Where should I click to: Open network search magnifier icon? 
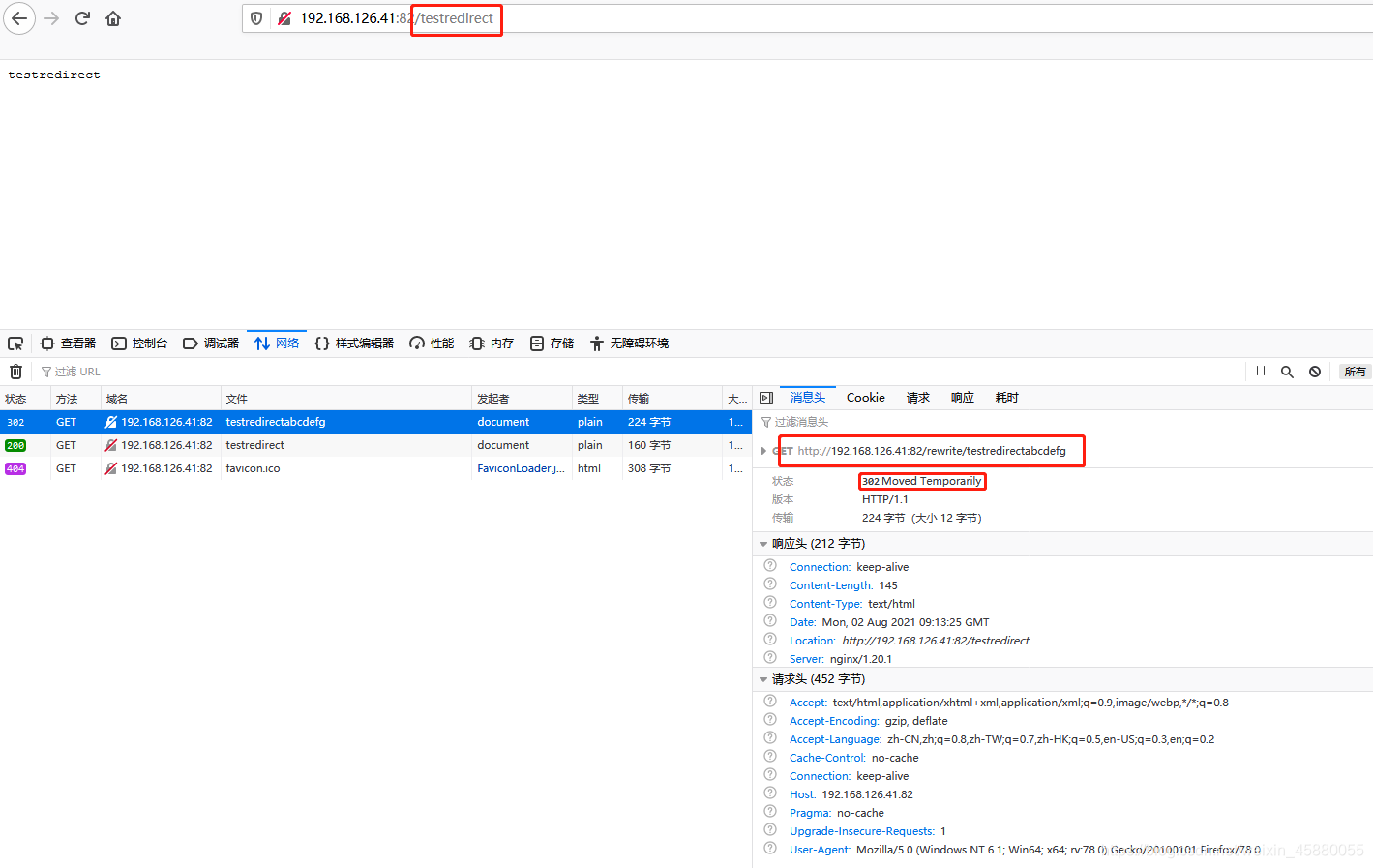point(1287,372)
